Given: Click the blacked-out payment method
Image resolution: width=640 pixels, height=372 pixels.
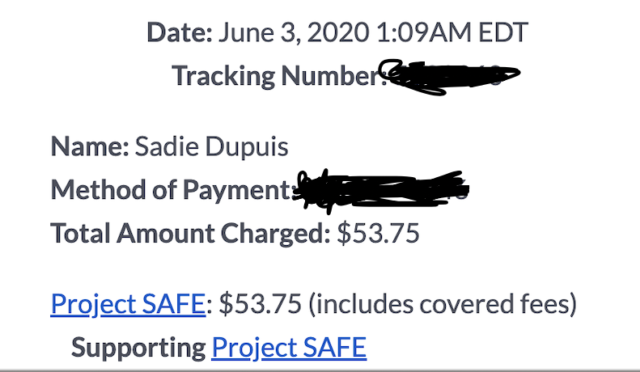Looking at the screenshot, I should click(x=382, y=190).
